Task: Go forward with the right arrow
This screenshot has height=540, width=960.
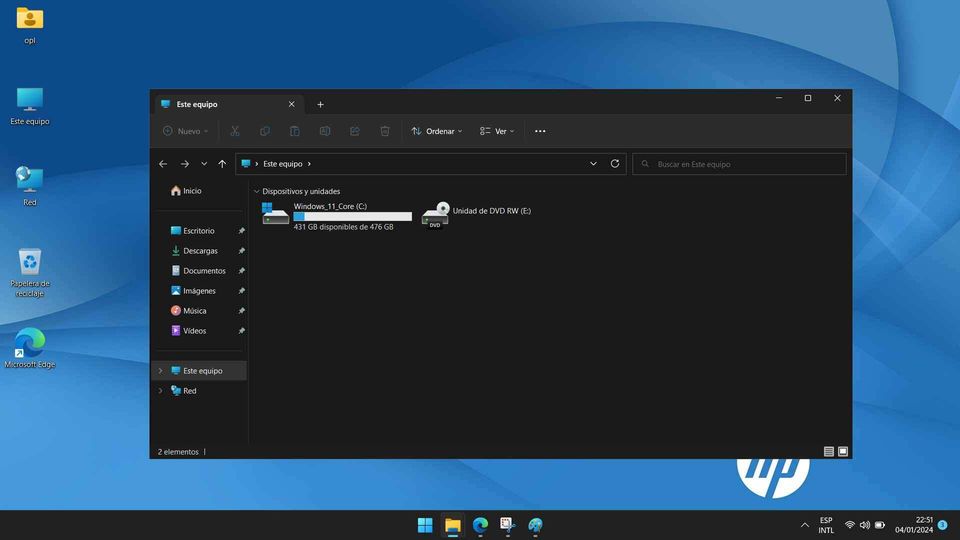Action: tap(184, 164)
